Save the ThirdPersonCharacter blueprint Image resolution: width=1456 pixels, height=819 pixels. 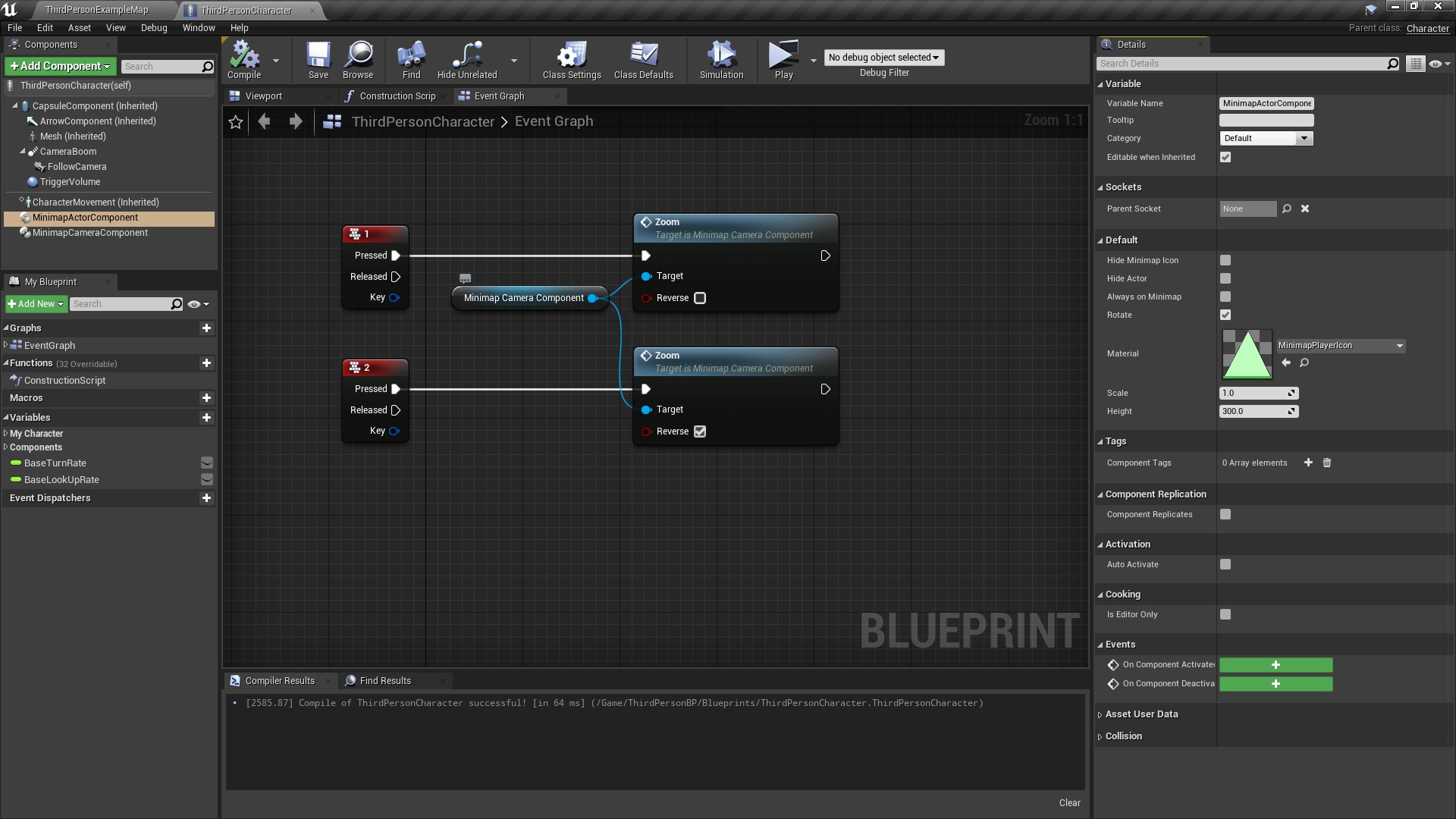coord(318,60)
